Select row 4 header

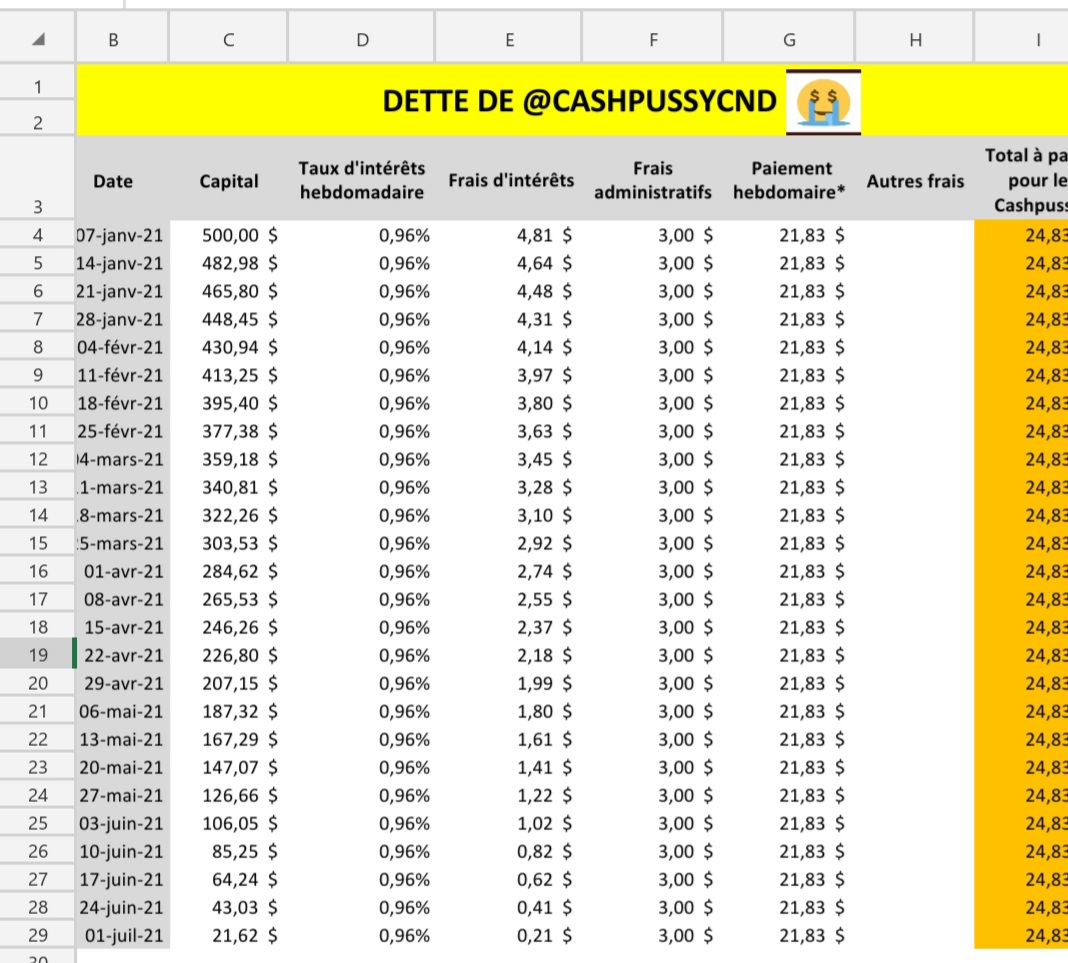(37, 235)
